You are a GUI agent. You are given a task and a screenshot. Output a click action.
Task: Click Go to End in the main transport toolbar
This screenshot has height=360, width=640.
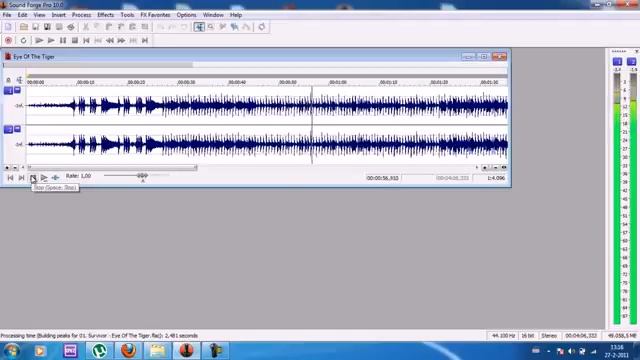[145, 40]
